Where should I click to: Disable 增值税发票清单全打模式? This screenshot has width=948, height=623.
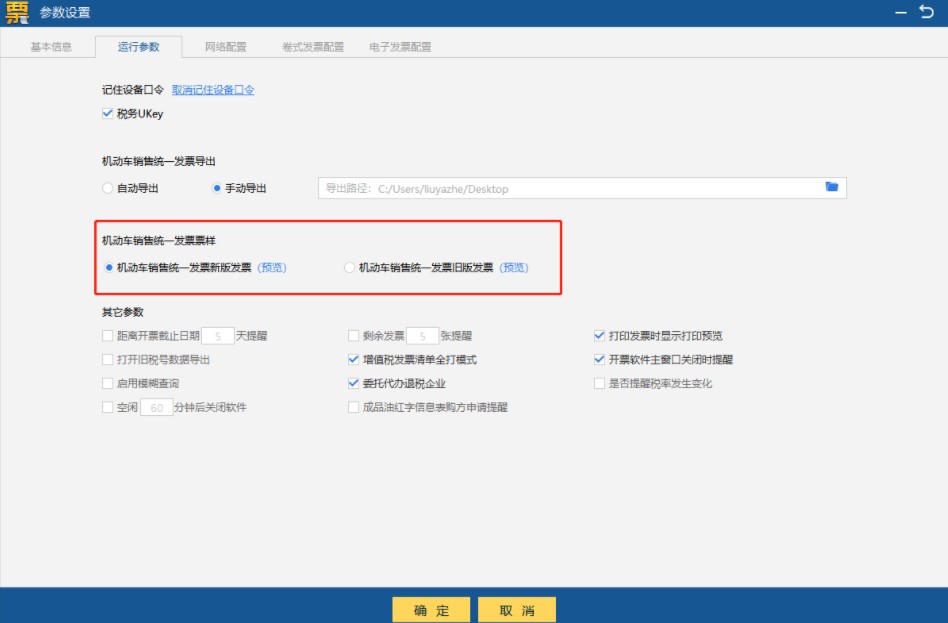[x=352, y=358]
